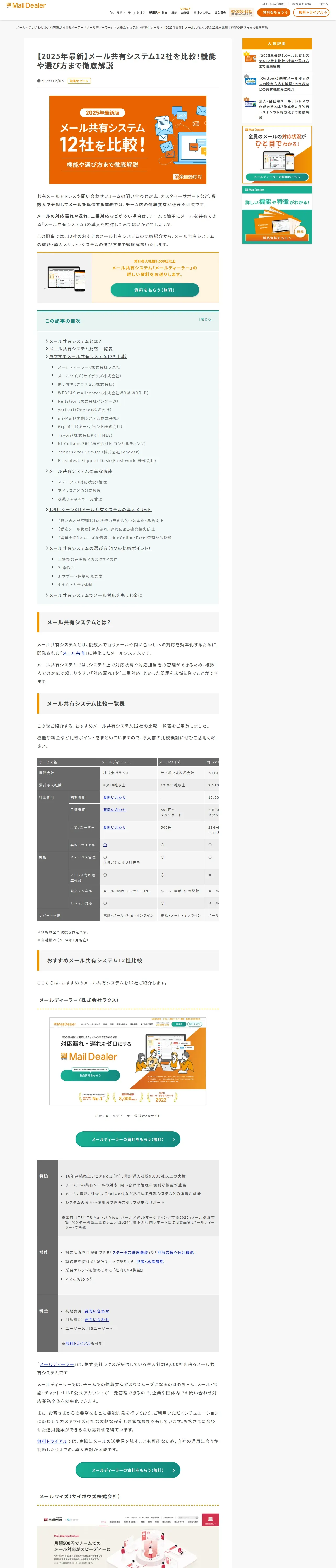Click the ステータス管理機能 link in 機能 row
Viewport: 336px width, 1568px height.
coord(131,1252)
